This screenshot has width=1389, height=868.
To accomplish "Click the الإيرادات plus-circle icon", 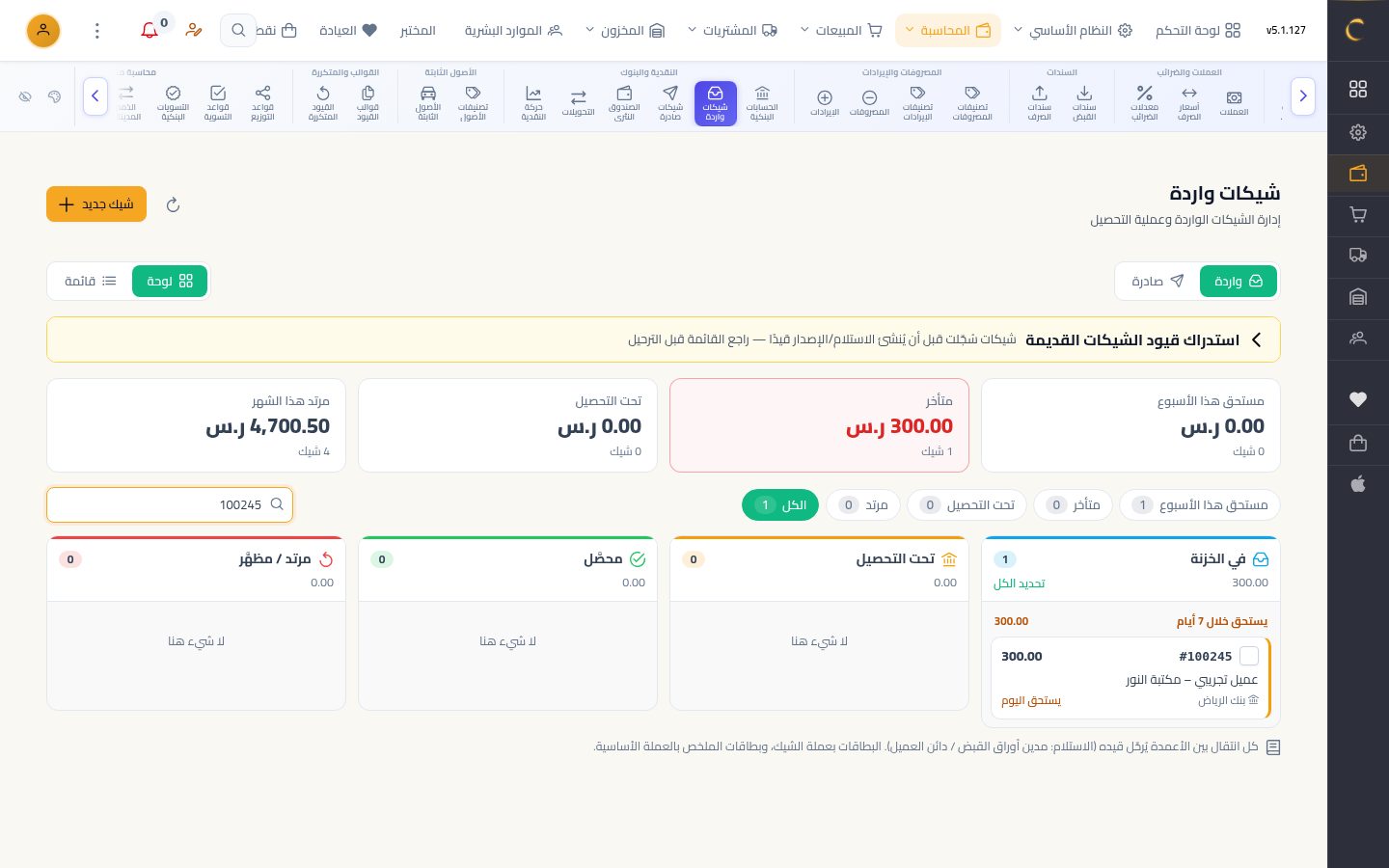I will pos(825,103).
